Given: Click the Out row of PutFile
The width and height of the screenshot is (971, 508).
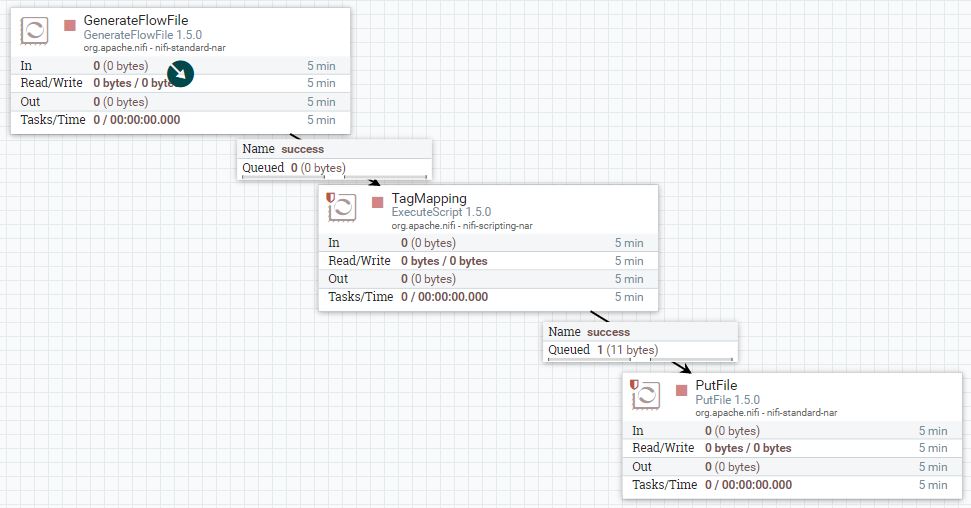Looking at the screenshot, I should pyautogui.click(x=792, y=466).
